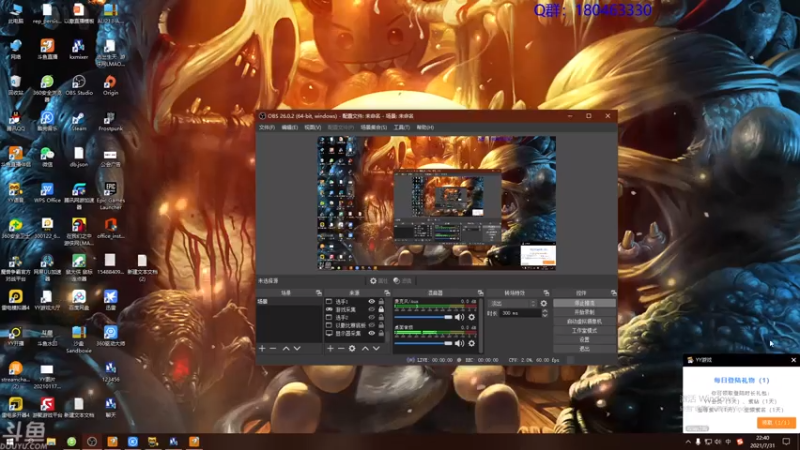This screenshot has height=450, width=800.
Task: Open 设置 in Controls panel
Action: coord(584,340)
